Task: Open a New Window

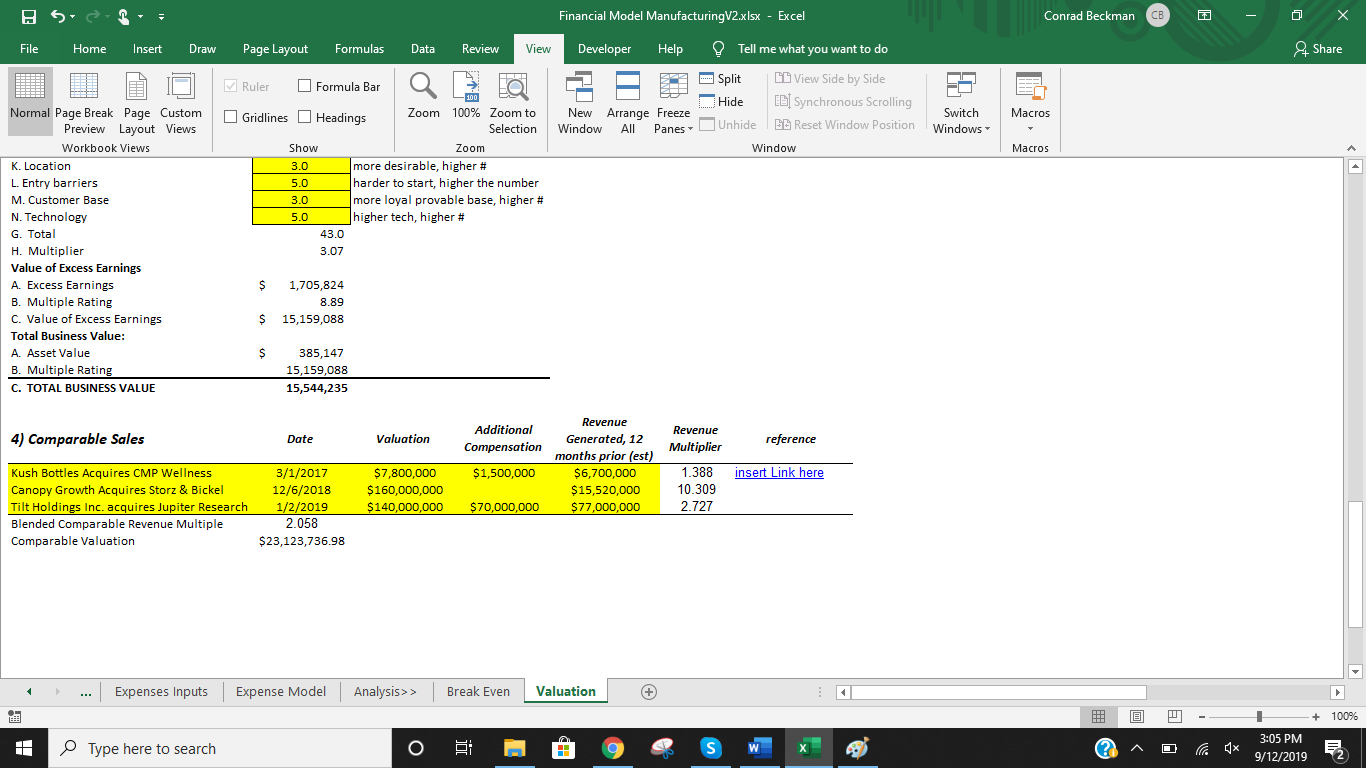Action: [580, 102]
